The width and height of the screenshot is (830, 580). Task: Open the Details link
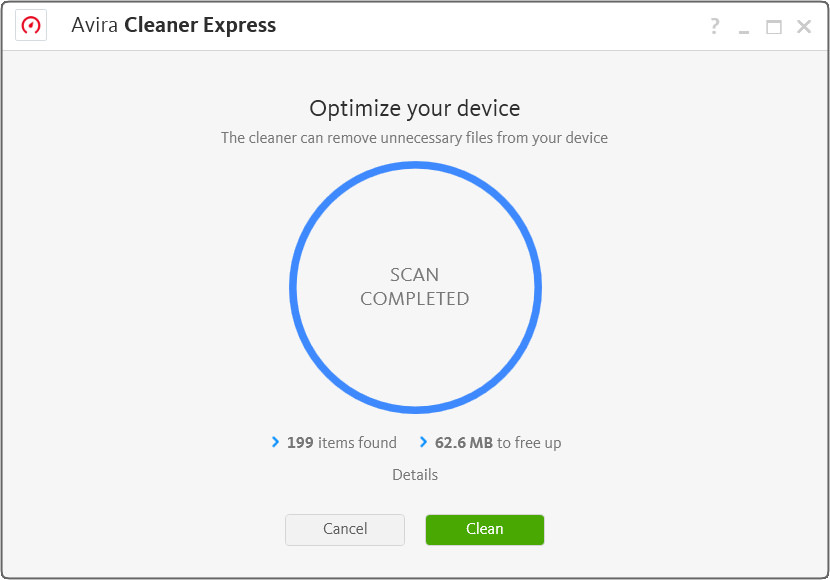point(415,475)
